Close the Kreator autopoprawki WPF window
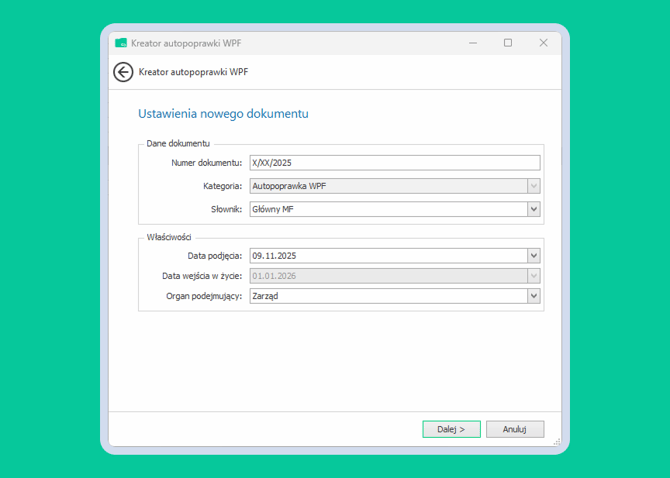 coord(543,43)
